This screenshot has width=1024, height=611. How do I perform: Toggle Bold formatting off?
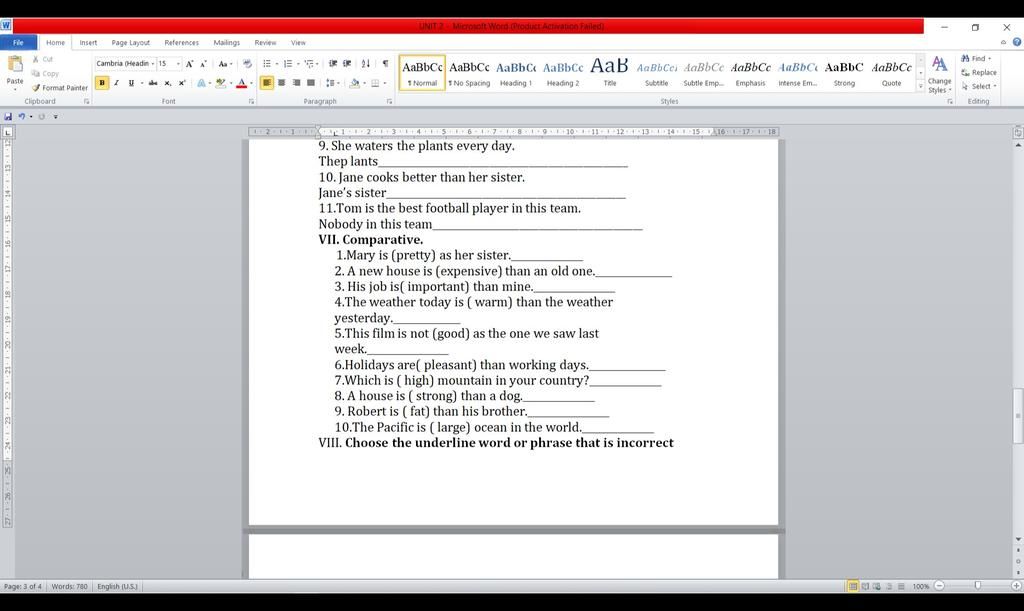[102, 83]
